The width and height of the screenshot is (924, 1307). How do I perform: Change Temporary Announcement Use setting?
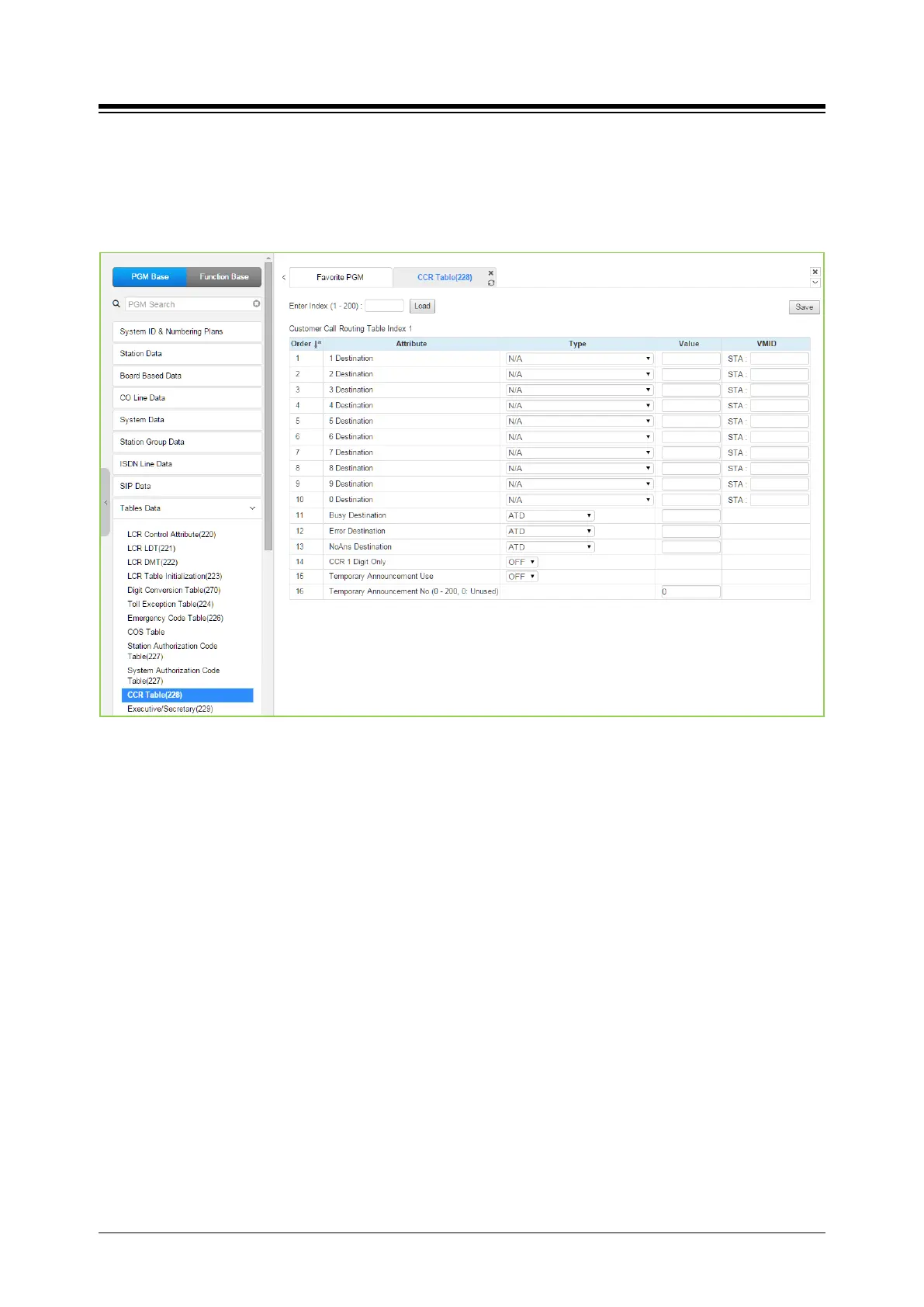pos(521,577)
